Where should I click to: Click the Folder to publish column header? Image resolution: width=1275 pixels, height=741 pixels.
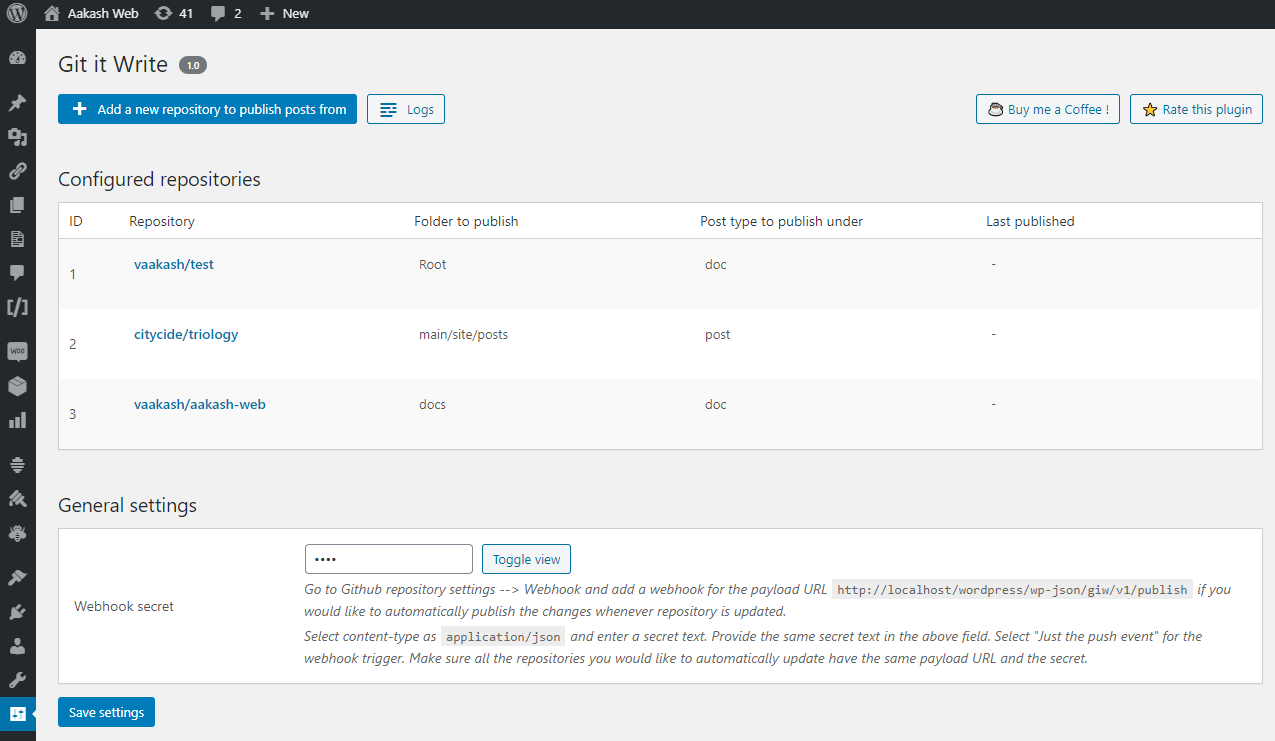point(466,221)
